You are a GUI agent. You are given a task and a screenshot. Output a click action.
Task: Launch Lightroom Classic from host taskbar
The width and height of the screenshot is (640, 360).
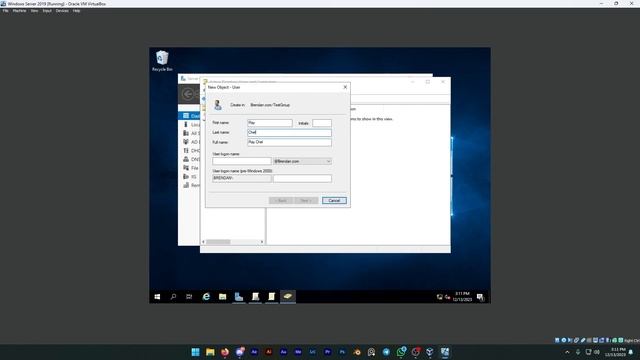click(313, 352)
